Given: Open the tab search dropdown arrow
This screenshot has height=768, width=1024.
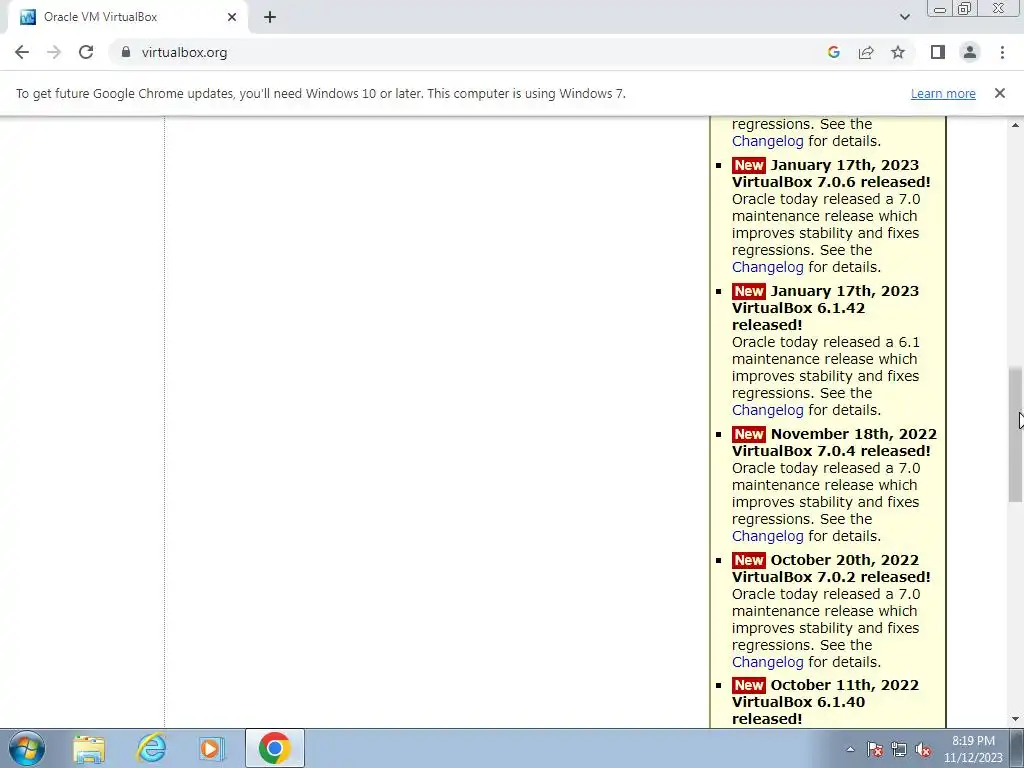Looking at the screenshot, I should 904,17.
